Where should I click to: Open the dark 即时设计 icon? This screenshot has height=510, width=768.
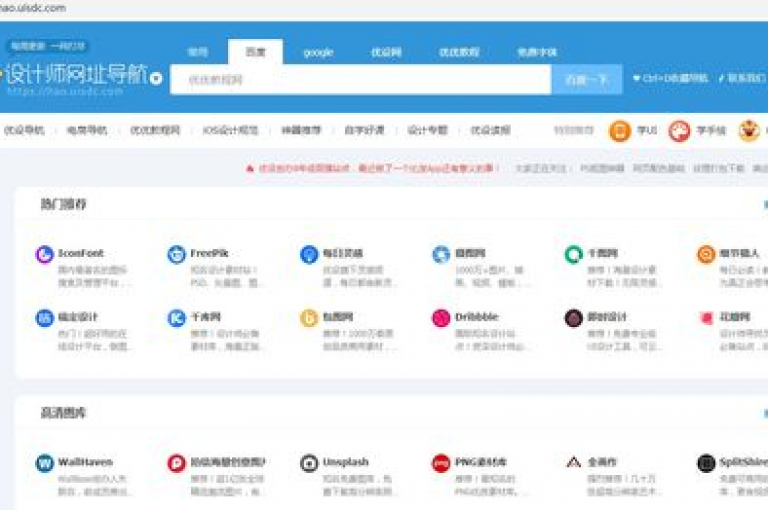(x=574, y=318)
